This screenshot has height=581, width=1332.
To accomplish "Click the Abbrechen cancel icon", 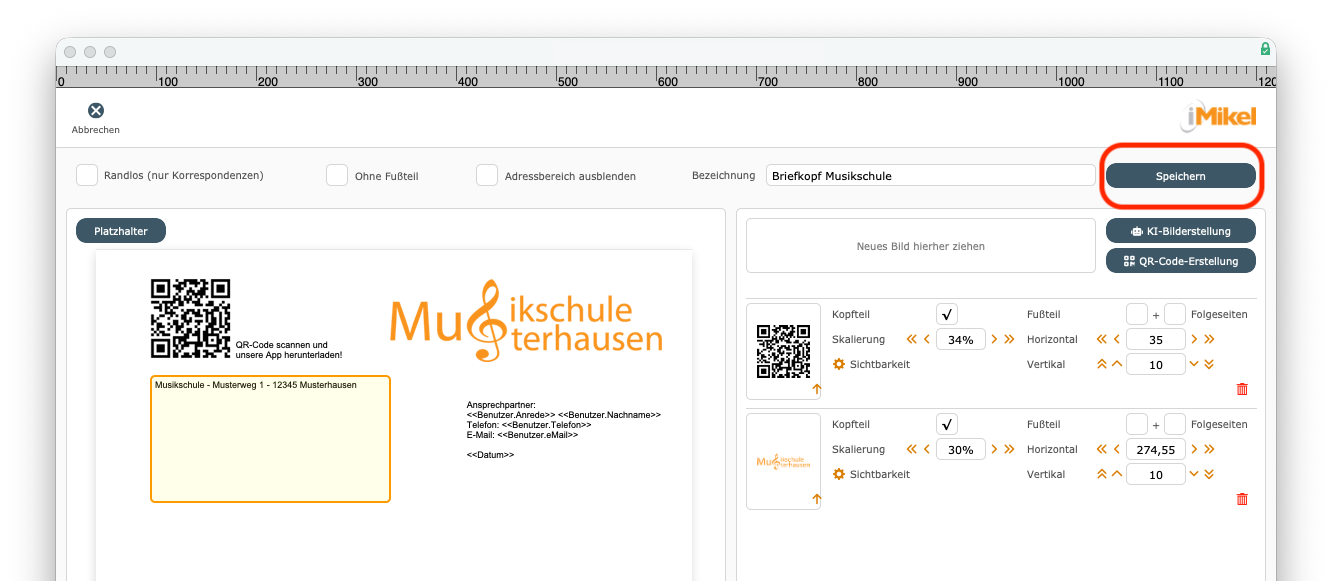I will click(96, 111).
